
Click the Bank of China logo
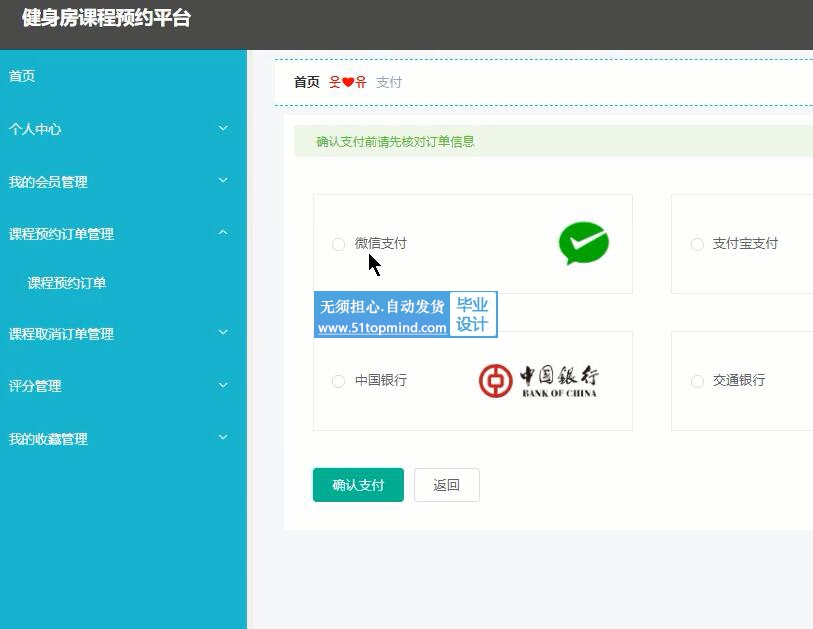click(x=538, y=381)
